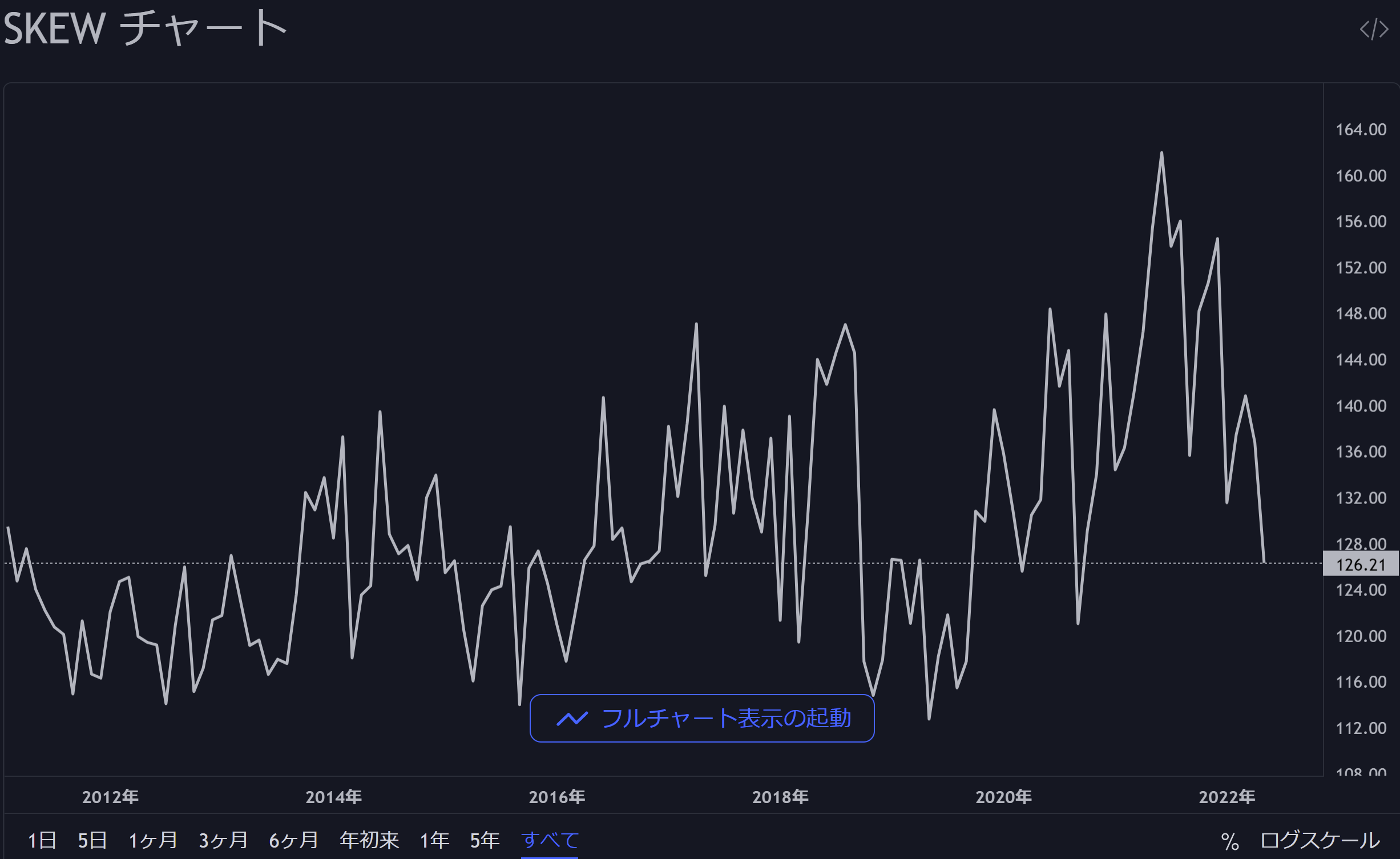Choose the 1年 range
The image size is (1400, 859).
click(434, 840)
